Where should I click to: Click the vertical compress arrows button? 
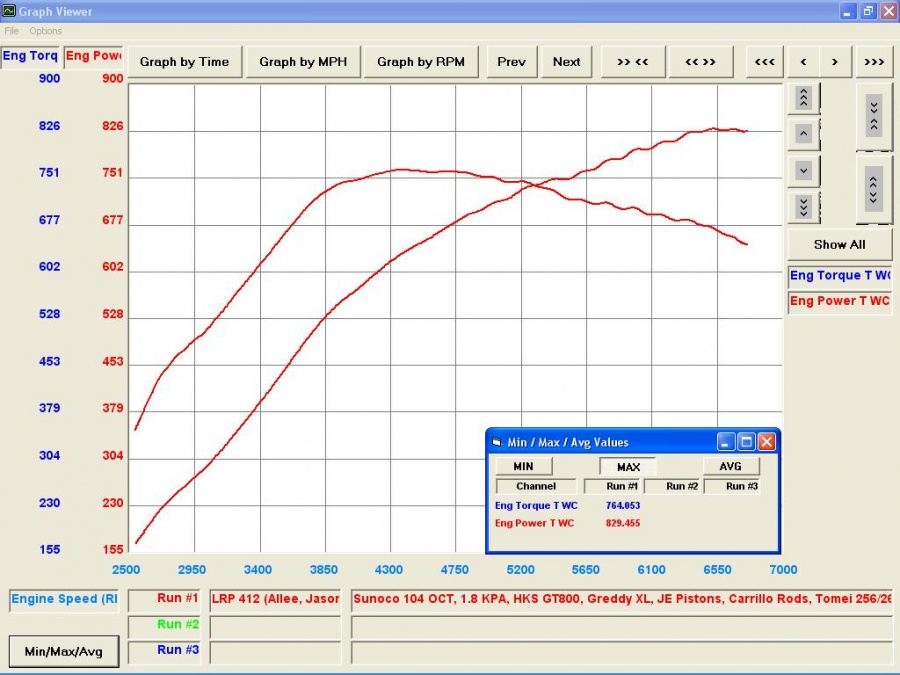tap(874, 117)
